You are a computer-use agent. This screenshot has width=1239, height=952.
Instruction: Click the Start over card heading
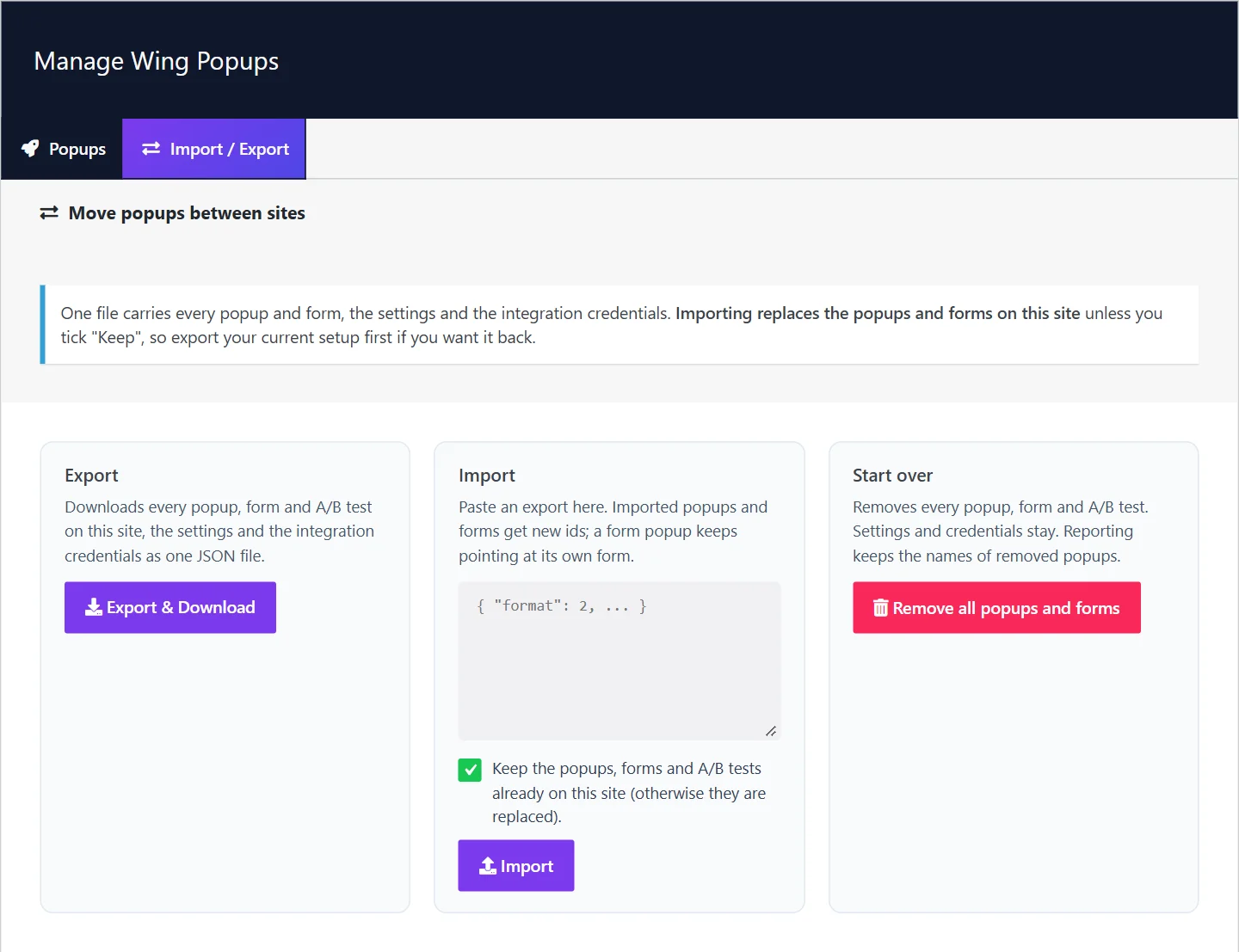[892, 476]
